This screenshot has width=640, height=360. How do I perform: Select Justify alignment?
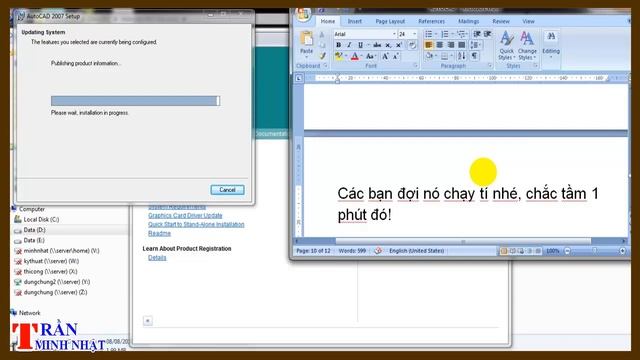coord(462,45)
